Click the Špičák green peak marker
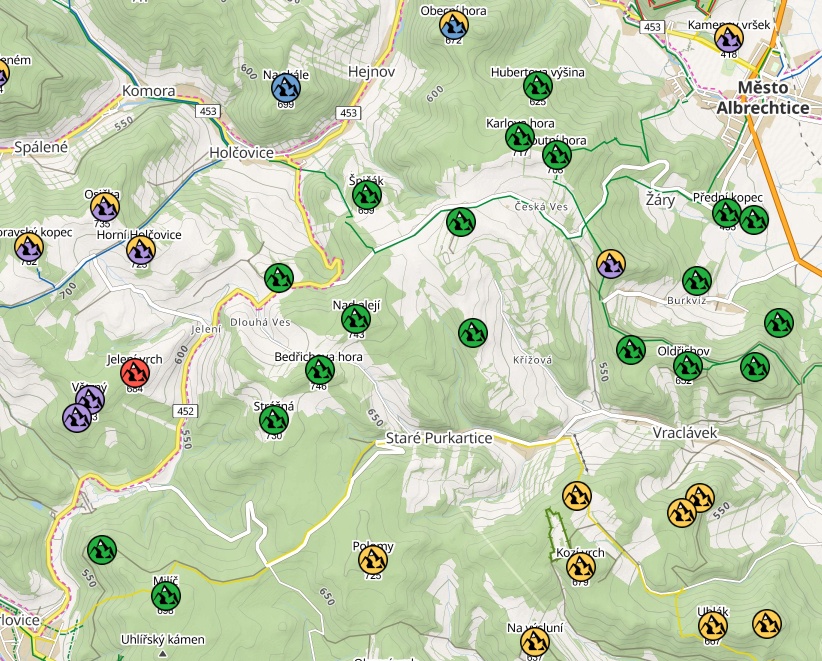 coord(367,196)
